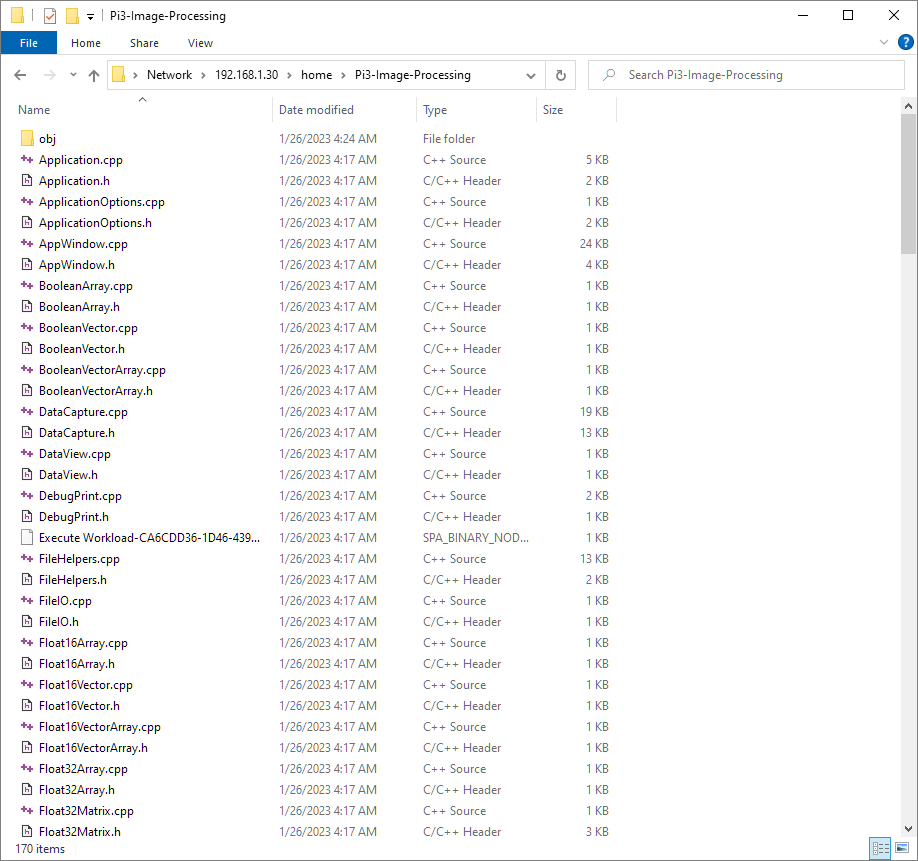The image size is (918, 861).
Task: Click the Properties quick access icon
Action: [50, 16]
